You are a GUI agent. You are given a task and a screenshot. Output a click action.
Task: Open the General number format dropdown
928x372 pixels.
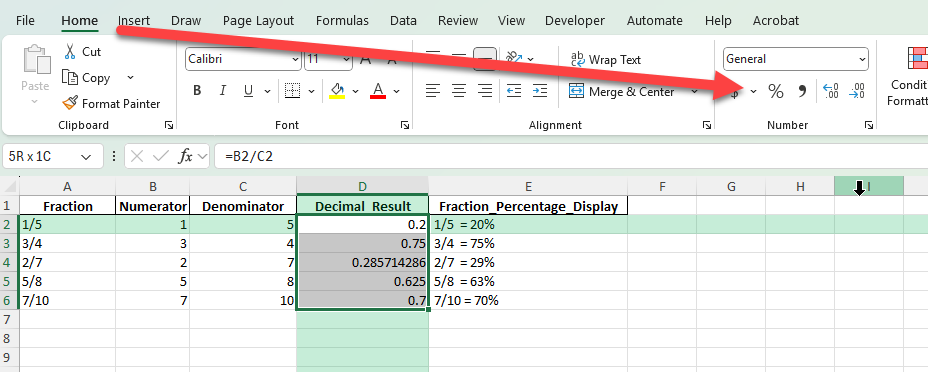click(862, 59)
